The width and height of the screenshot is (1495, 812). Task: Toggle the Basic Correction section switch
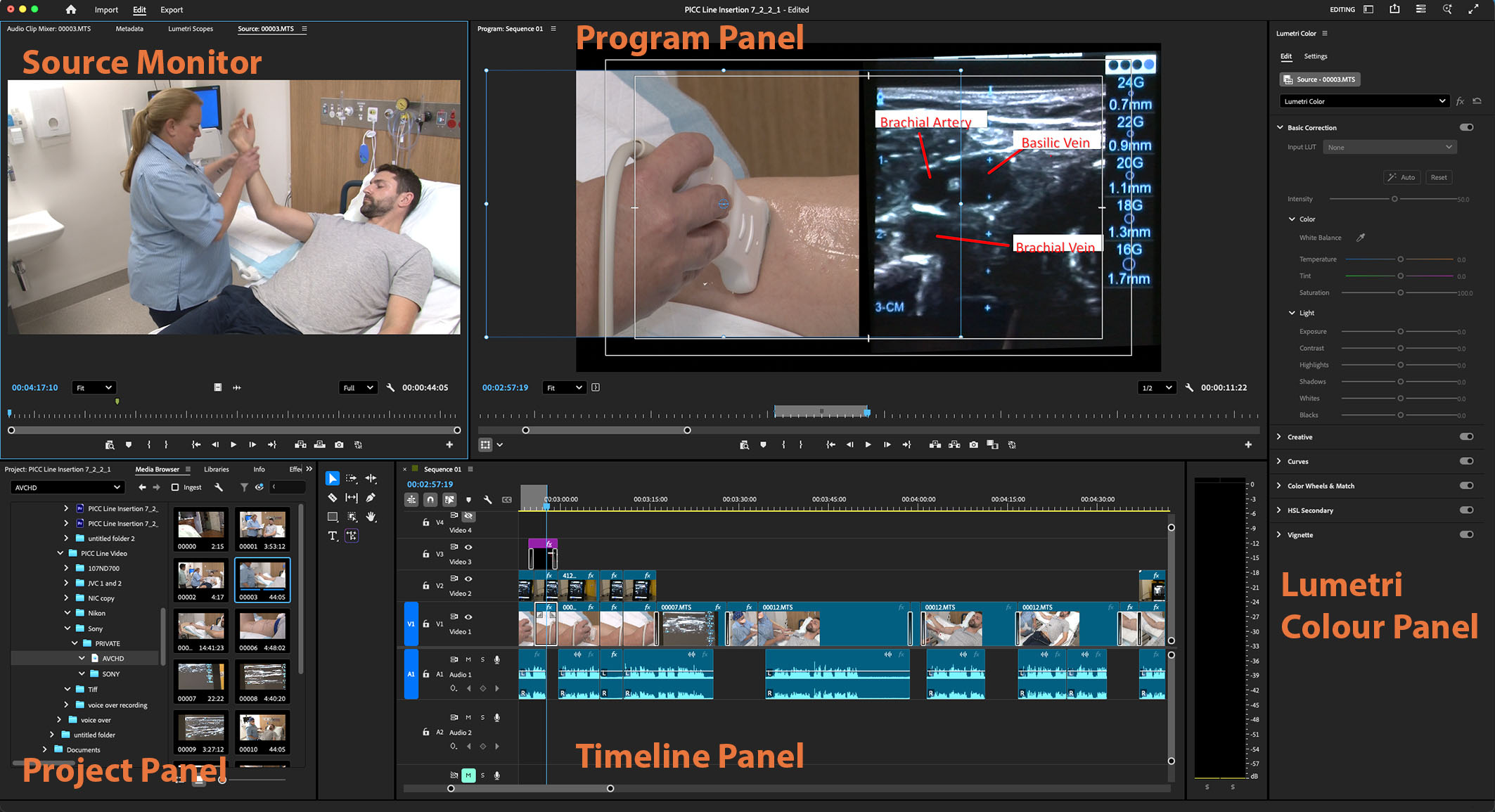[1466, 127]
